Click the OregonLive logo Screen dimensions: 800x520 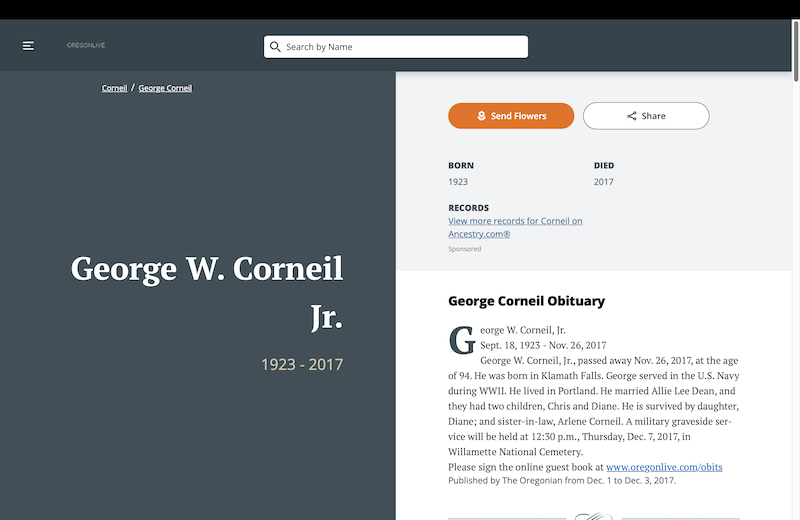[86, 46]
